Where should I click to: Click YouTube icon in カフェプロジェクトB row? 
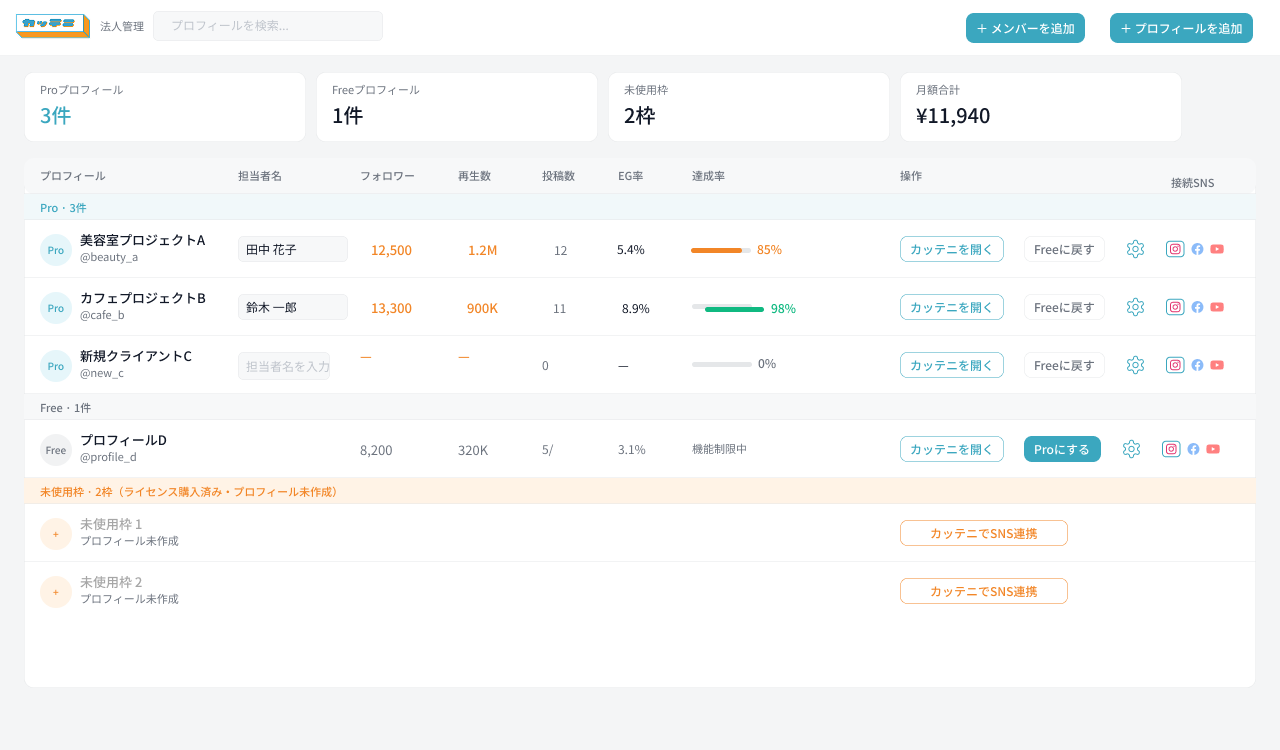(x=1217, y=307)
